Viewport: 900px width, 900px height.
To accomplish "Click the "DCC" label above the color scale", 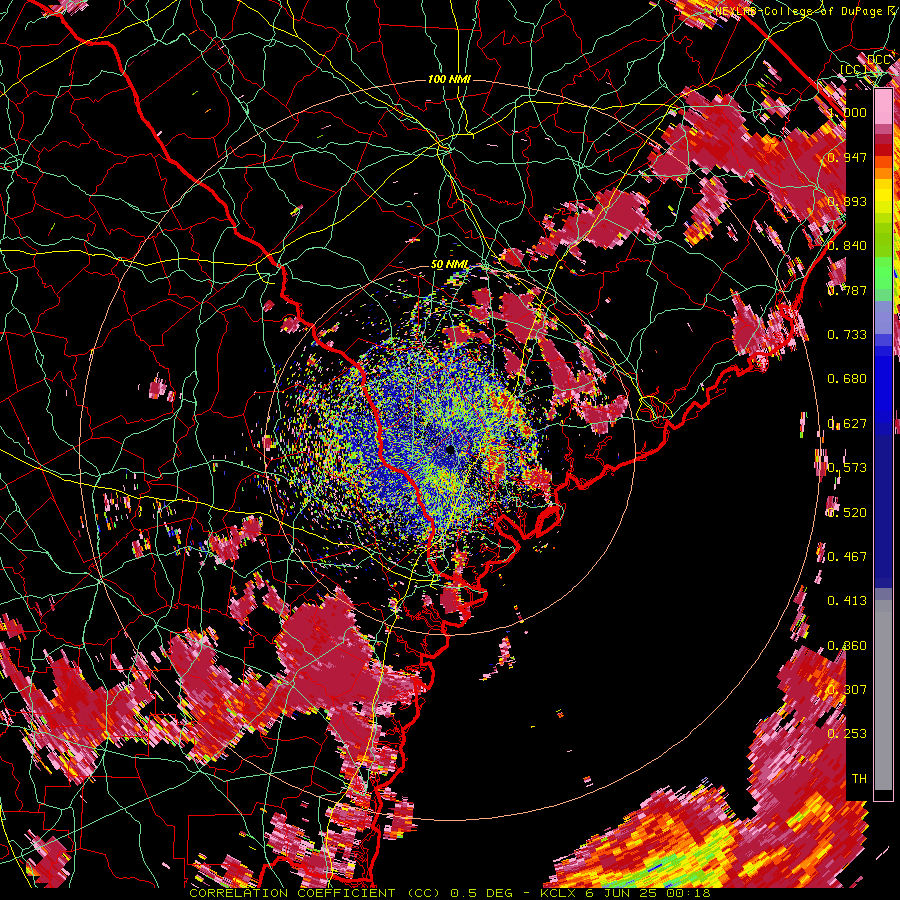I will pyautogui.click(x=879, y=60).
